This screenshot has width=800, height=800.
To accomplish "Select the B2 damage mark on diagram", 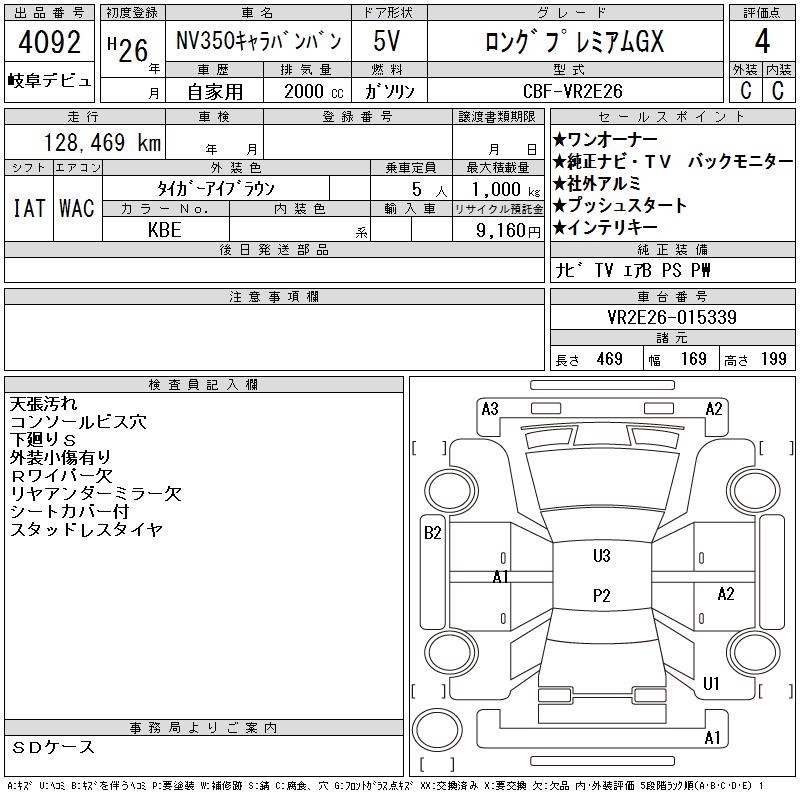I will [x=433, y=533].
